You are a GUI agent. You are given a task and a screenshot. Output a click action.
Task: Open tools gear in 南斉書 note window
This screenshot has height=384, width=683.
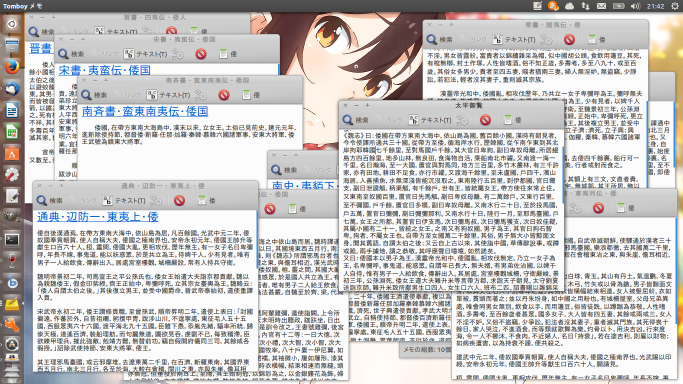coord(201,95)
